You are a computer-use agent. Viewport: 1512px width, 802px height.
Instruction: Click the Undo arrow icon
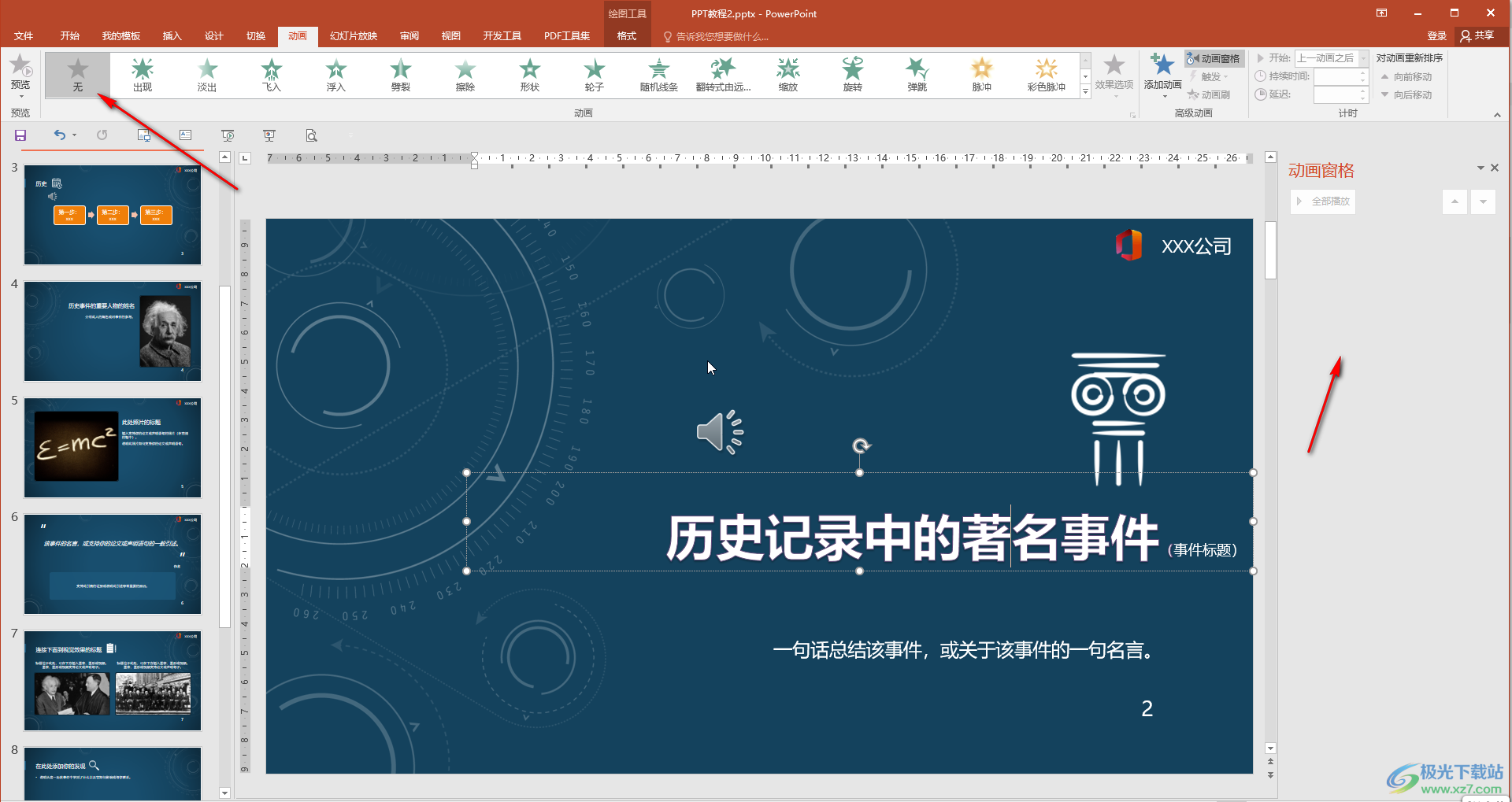tap(60, 135)
